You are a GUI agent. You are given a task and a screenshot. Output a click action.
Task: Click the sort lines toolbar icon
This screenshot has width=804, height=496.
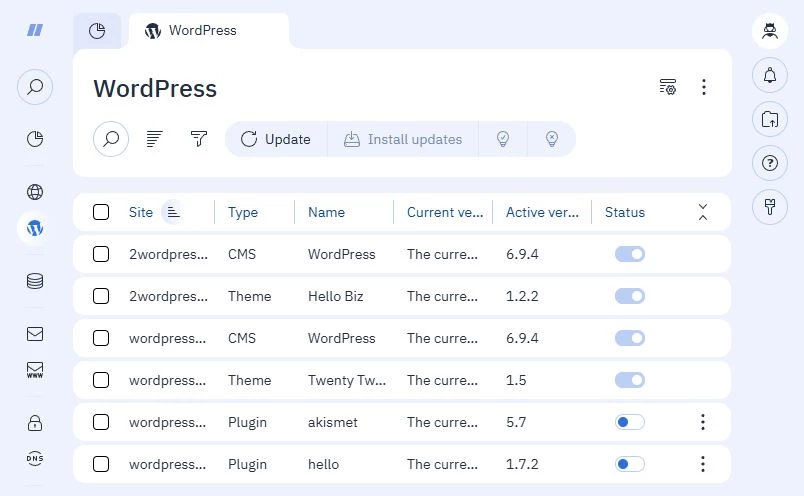(154, 139)
